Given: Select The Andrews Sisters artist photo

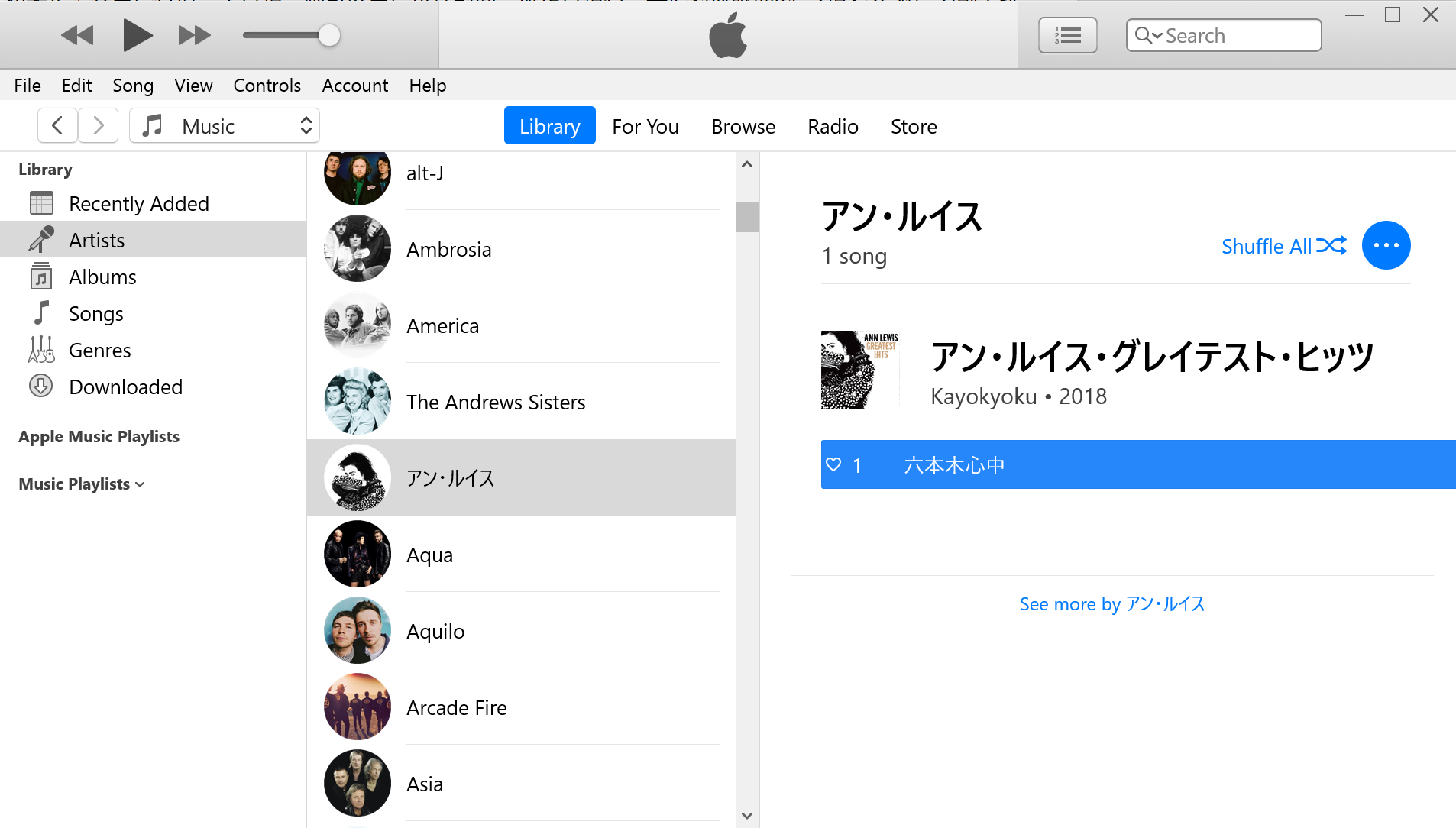Looking at the screenshot, I should pos(358,401).
